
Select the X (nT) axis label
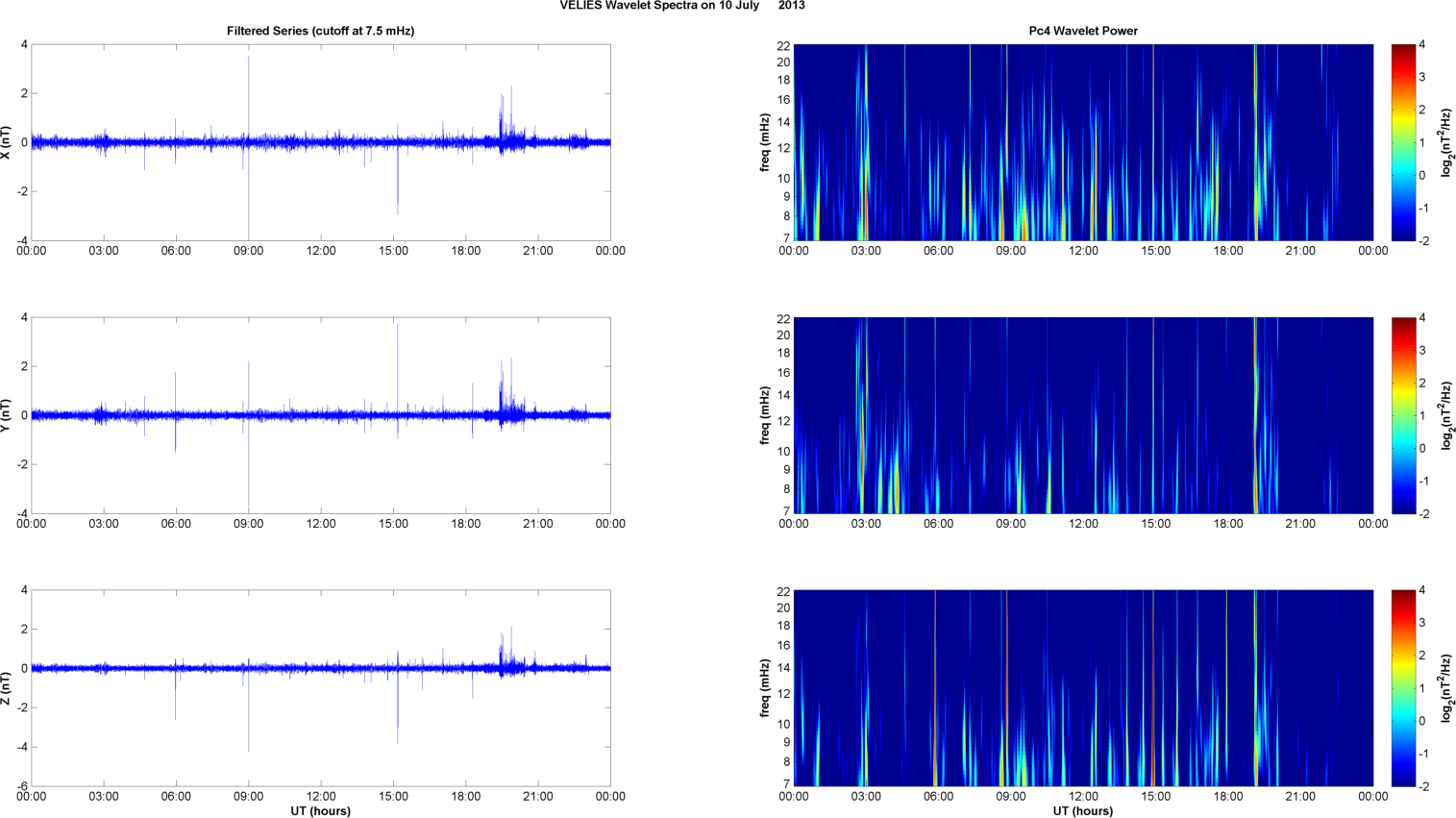pyautogui.click(x=8, y=142)
